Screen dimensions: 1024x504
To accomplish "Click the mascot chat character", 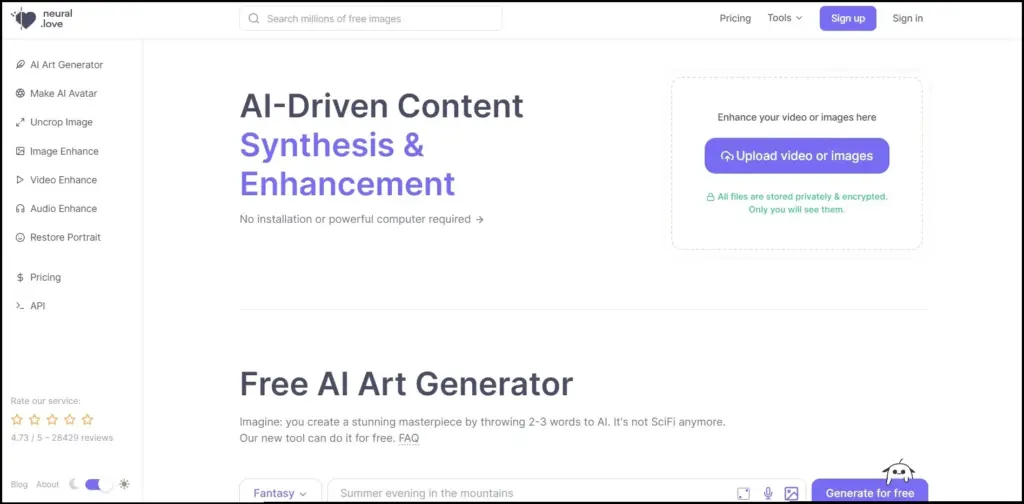I will click(x=899, y=471).
